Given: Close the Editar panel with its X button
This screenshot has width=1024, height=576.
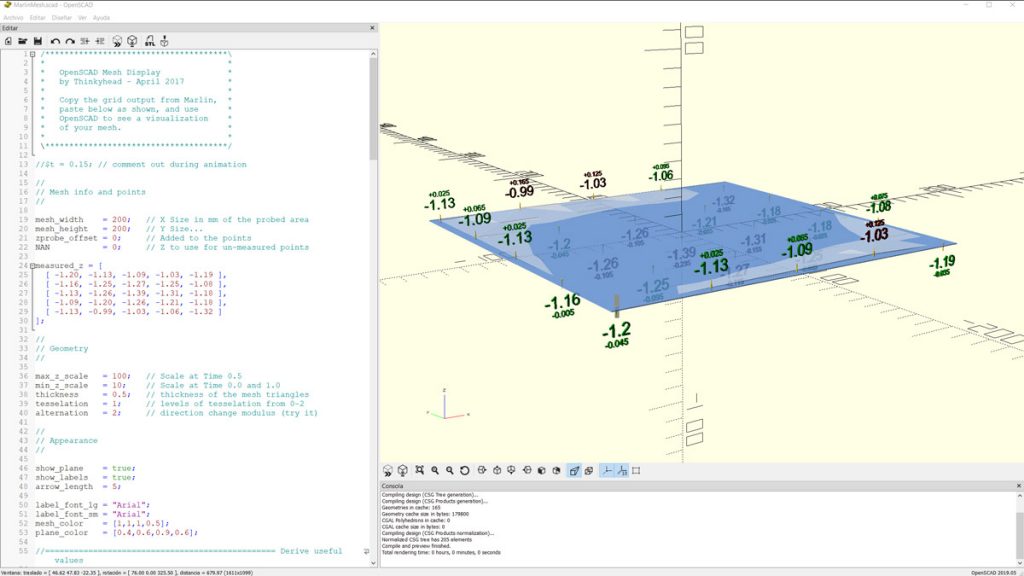Looking at the screenshot, I should tap(373, 28).
